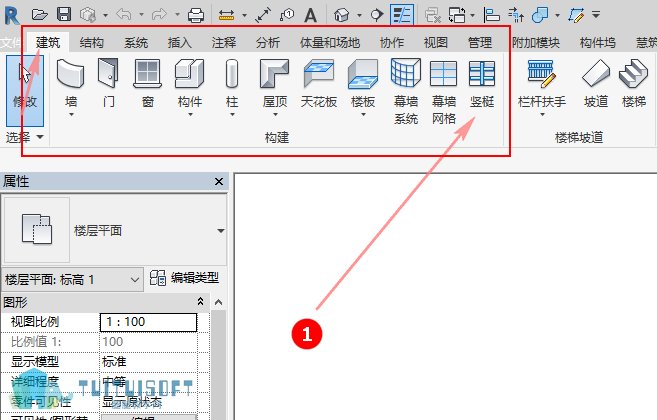Select the Aligned Dimension tool
657x420 pixels.
[263, 15]
